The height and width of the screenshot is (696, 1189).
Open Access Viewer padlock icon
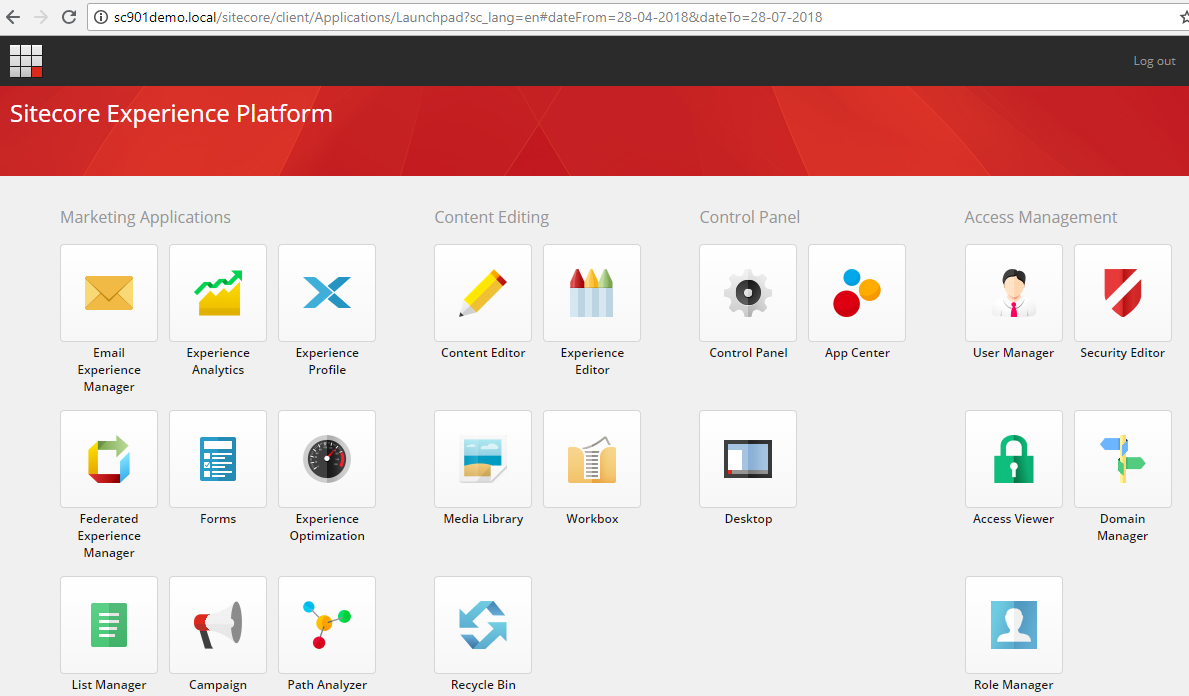1014,459
